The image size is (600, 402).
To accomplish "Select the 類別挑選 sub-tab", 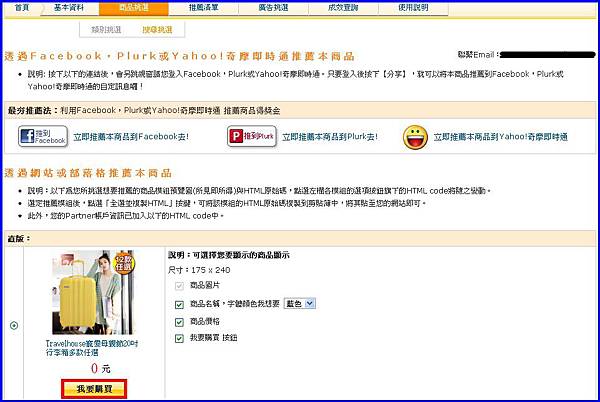I will (x=106, y=29).
